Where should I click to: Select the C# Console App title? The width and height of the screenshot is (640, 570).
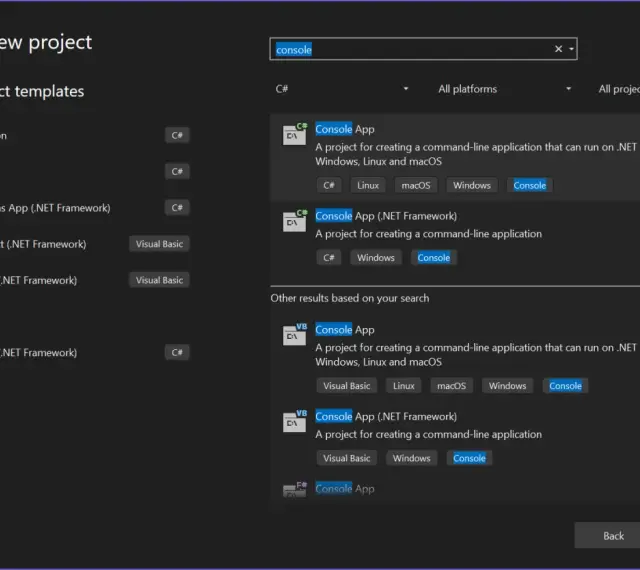344,129
